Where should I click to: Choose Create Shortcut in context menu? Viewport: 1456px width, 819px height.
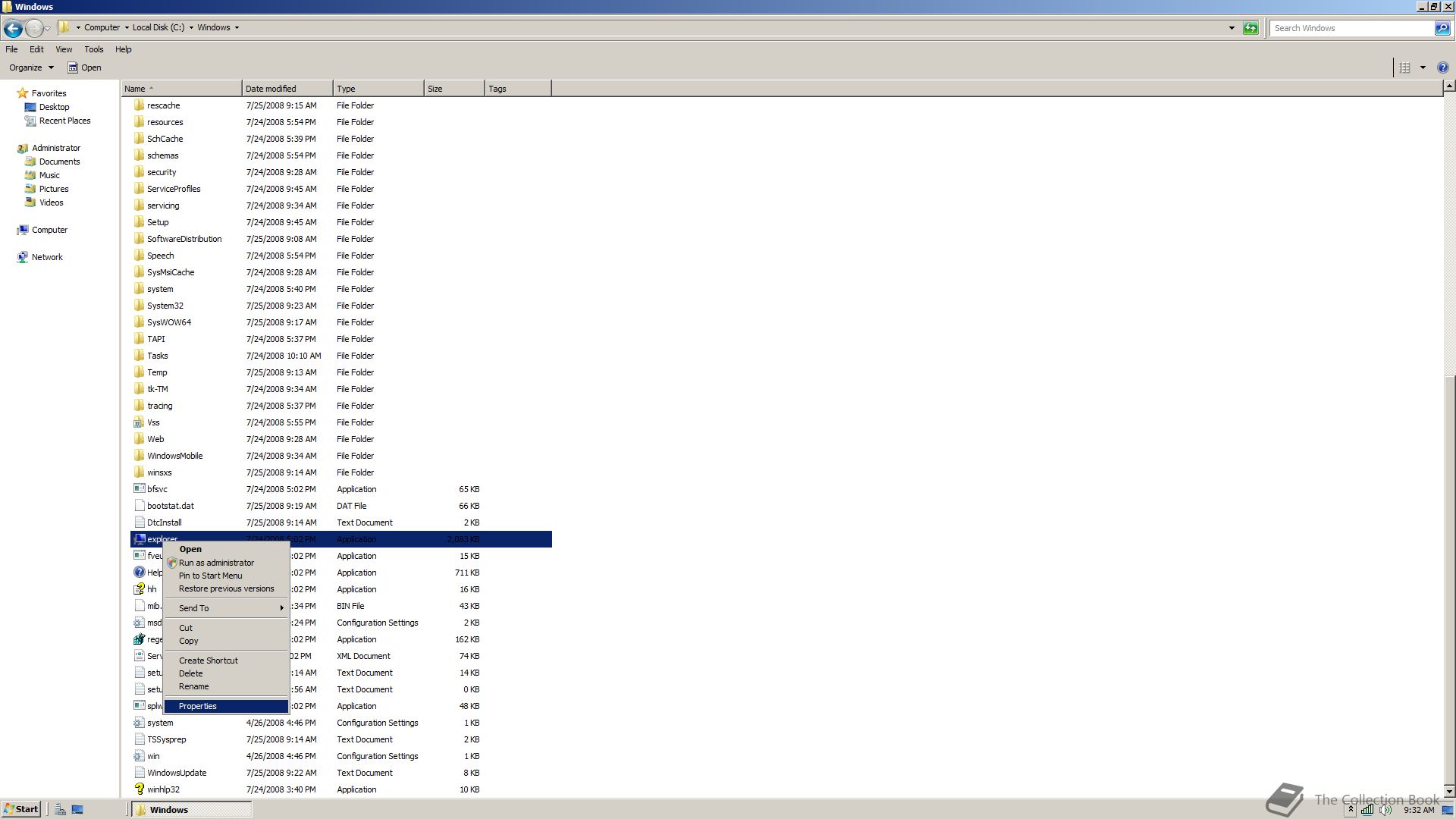pos(227,661)
